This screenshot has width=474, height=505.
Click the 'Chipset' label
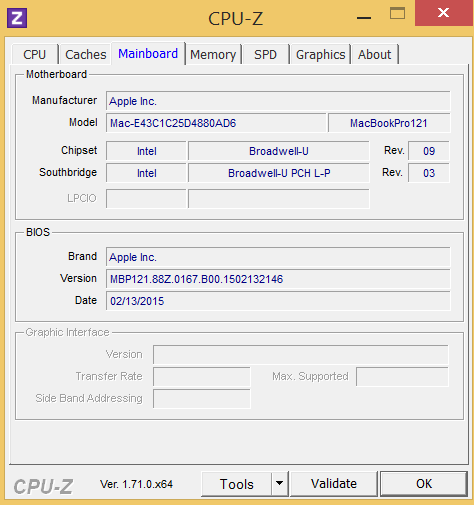pyautogui.click(x=79, y=150)
